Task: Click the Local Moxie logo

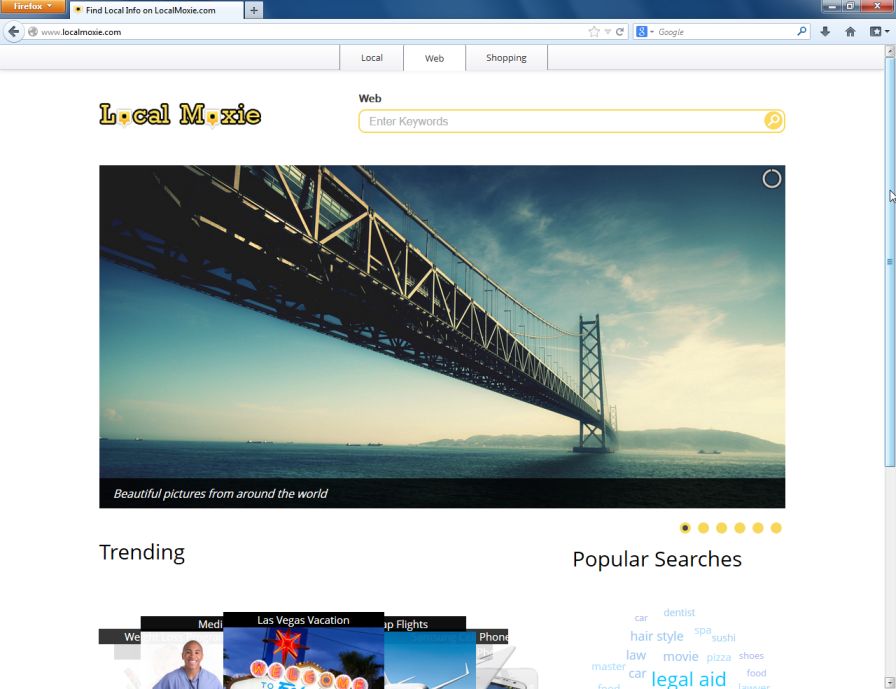Action: click(180, 115)
